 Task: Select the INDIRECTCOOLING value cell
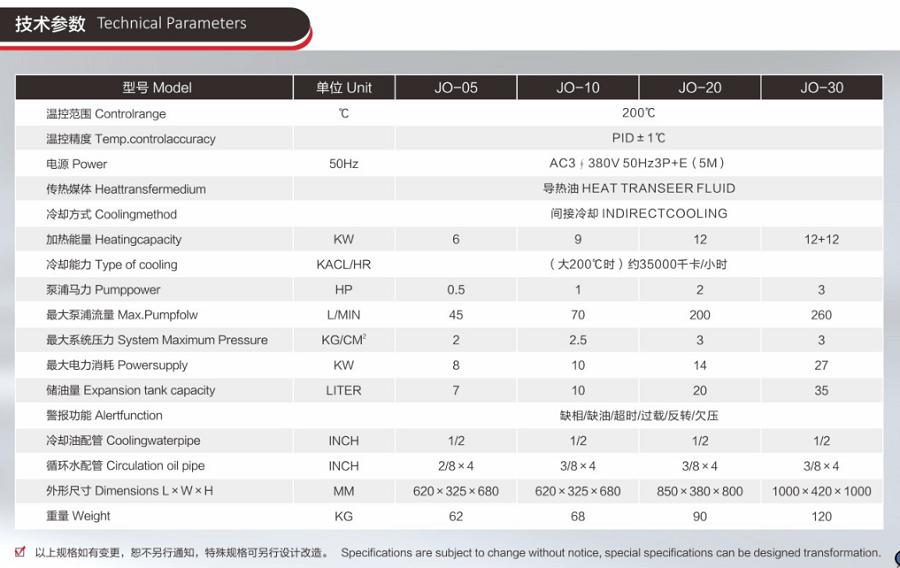[x=638, y=214]
